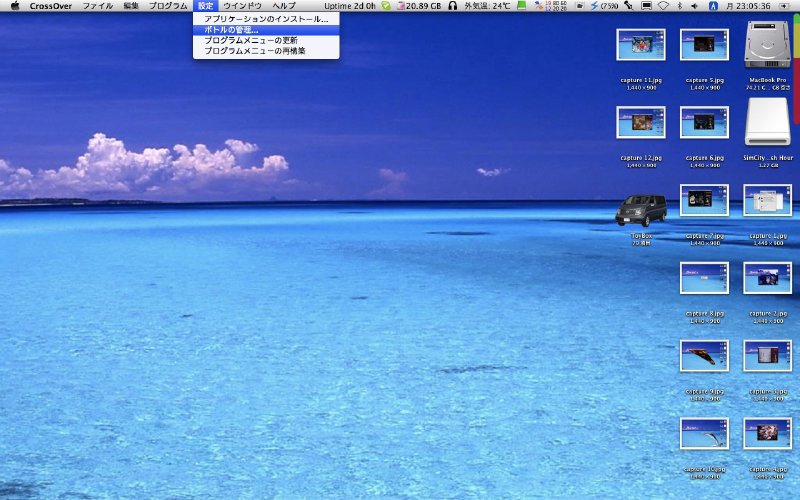Choose プログラムメニューの再構築 menu entry
800x500 pixels.
pos(255,50)
